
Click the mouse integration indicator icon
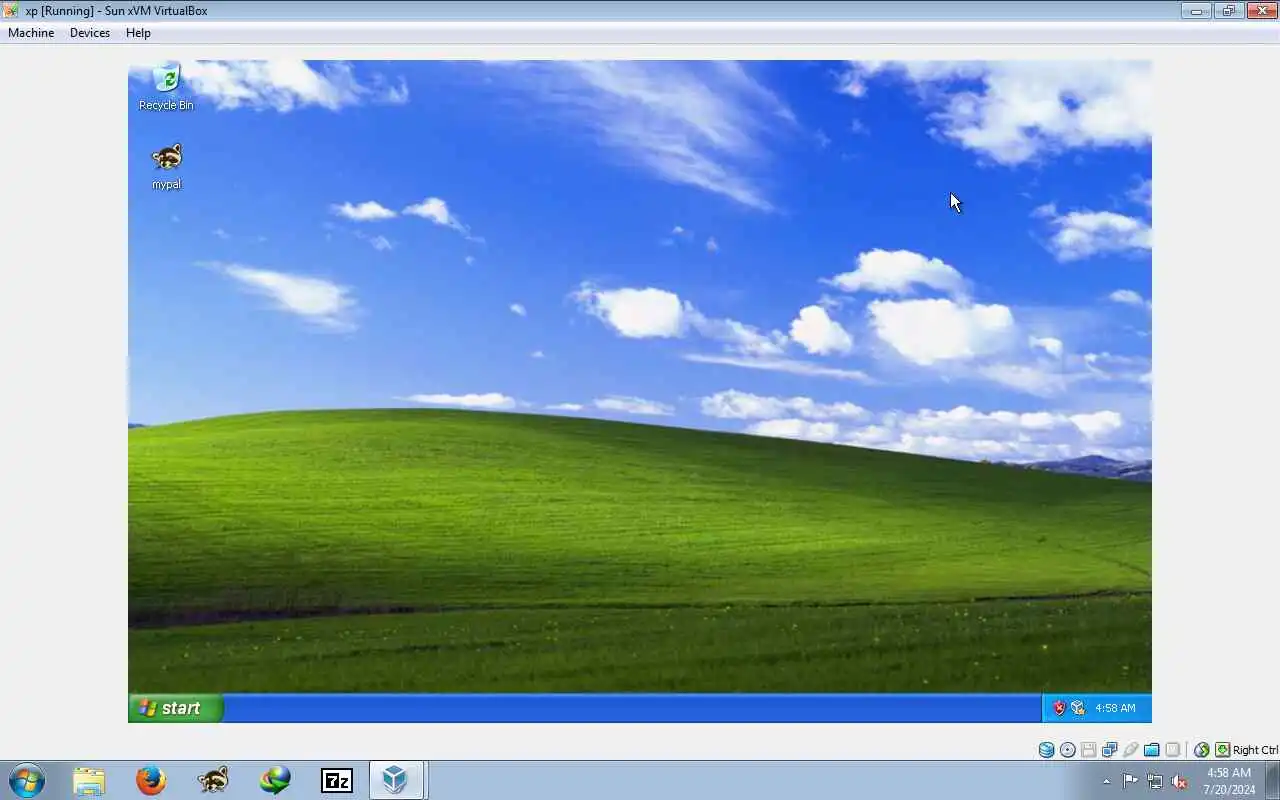coord(1202,750)
